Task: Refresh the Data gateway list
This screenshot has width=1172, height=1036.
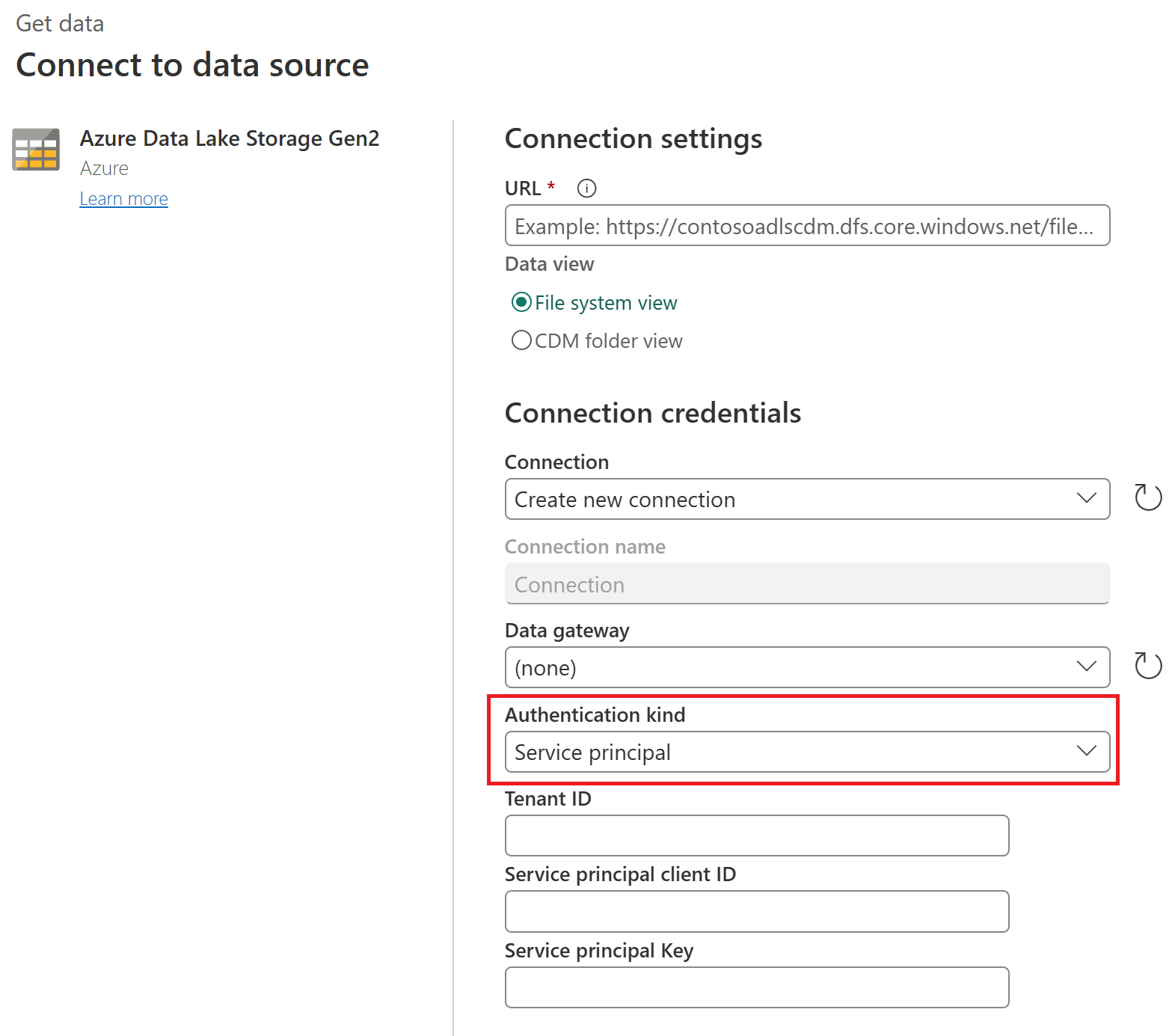Action: [x=1147, y=666]
